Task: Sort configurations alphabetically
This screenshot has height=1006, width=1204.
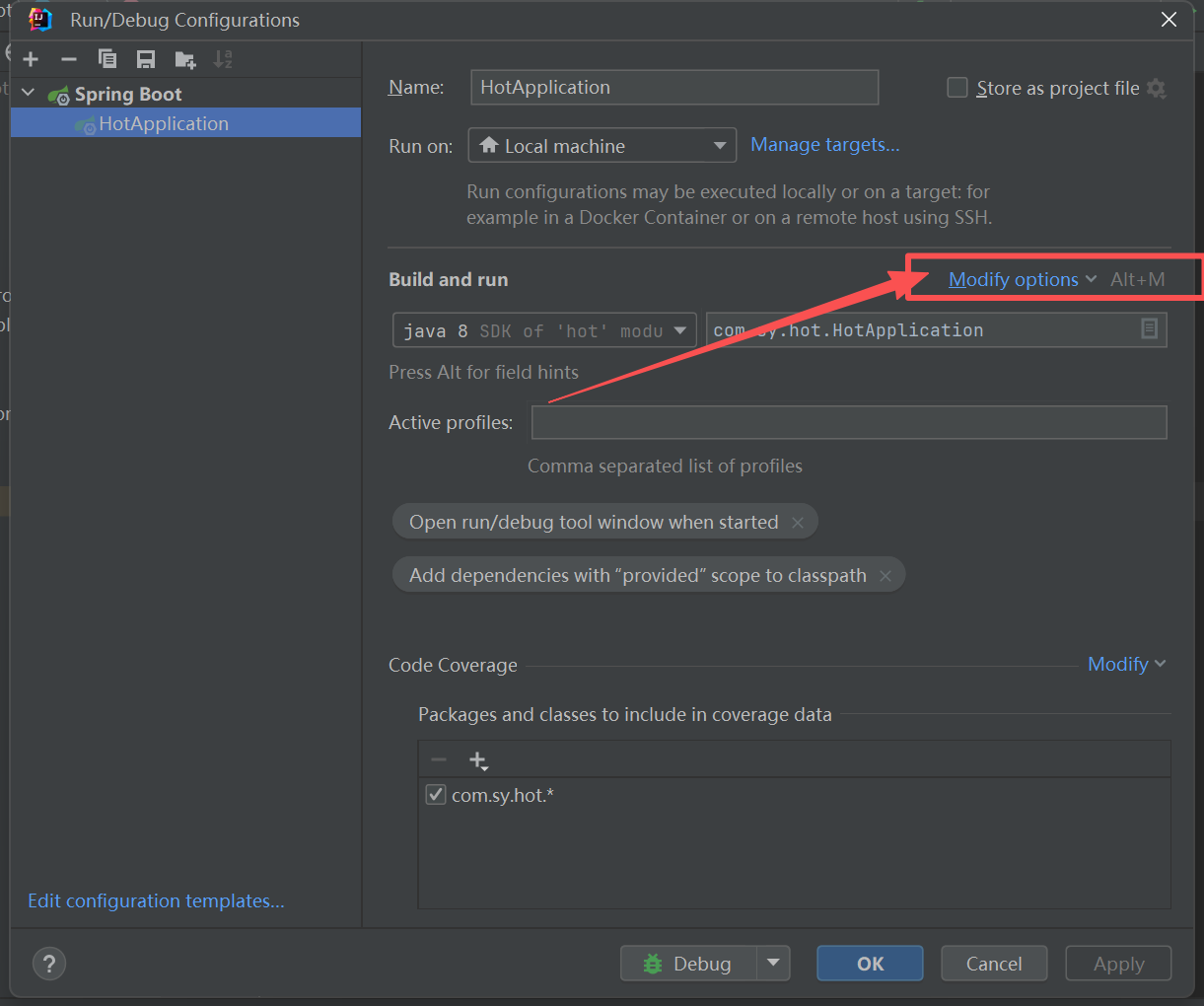Action: (x=224, y=59)
